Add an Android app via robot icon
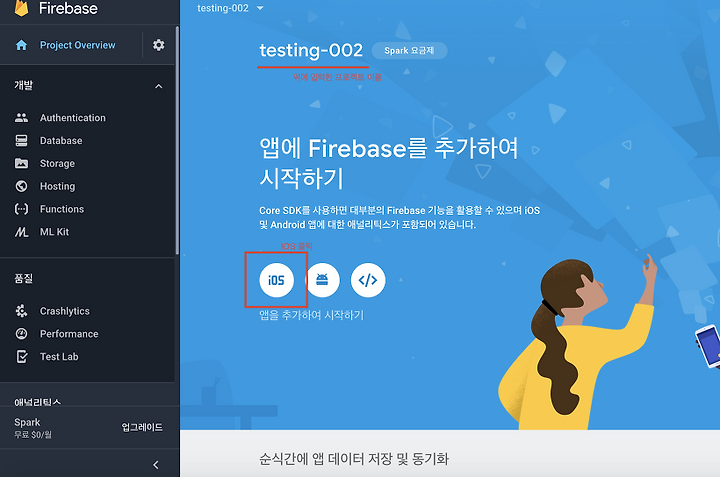Image resolution: width=720 pixels, height=477 pixels. point(322,280)
